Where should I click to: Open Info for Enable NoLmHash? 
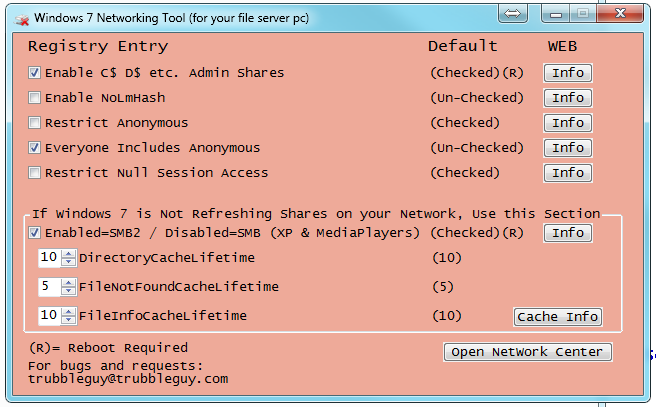coord(568,98)
